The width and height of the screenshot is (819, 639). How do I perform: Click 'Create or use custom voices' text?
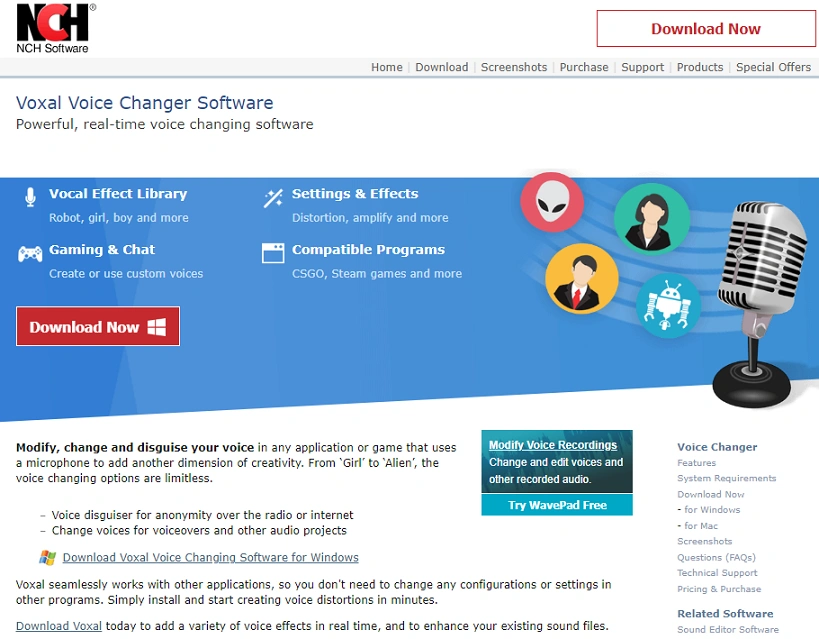click(126, 274)
